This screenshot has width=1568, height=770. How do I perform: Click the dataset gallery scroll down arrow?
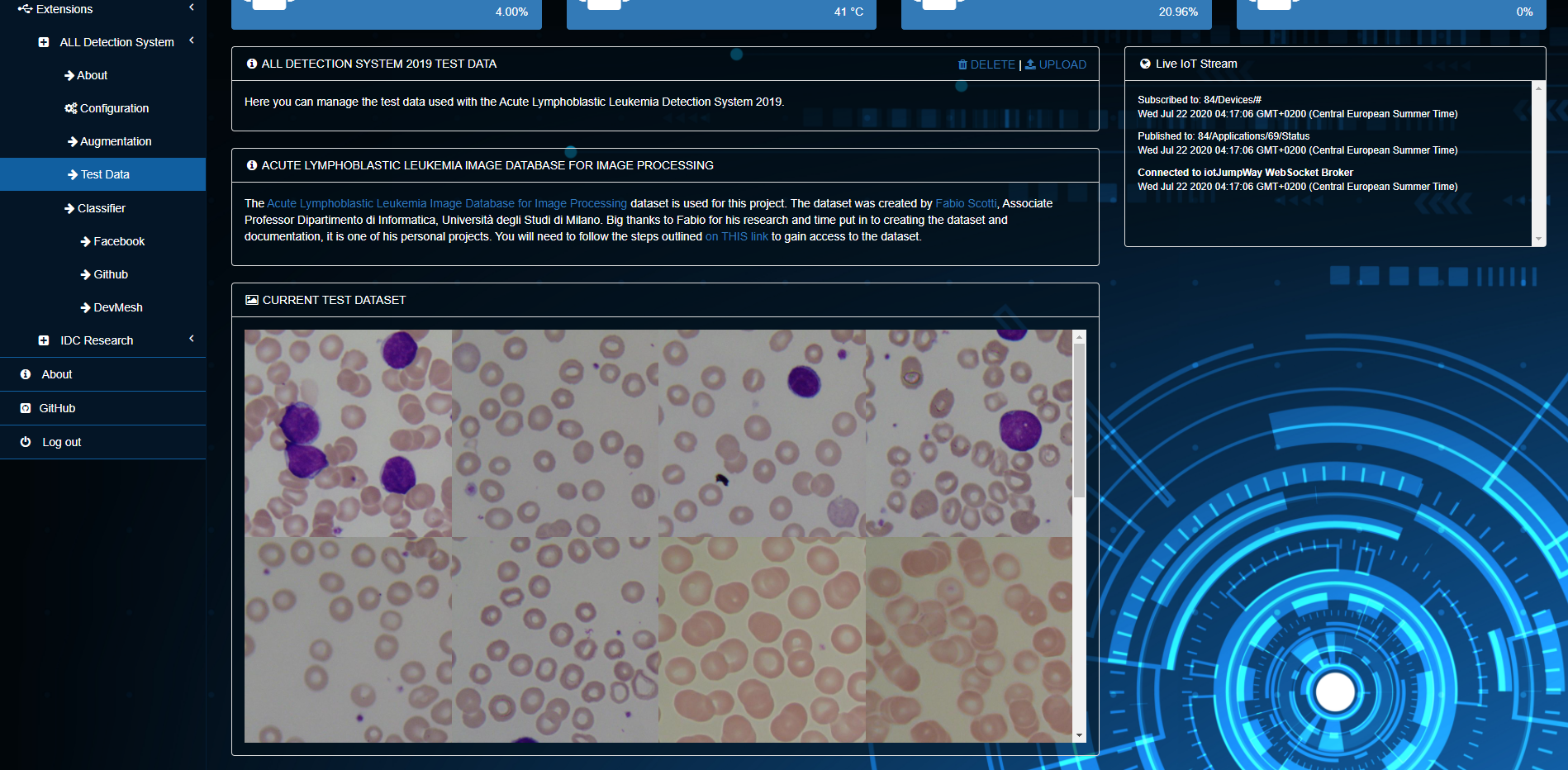click(x=1079, y=735)
